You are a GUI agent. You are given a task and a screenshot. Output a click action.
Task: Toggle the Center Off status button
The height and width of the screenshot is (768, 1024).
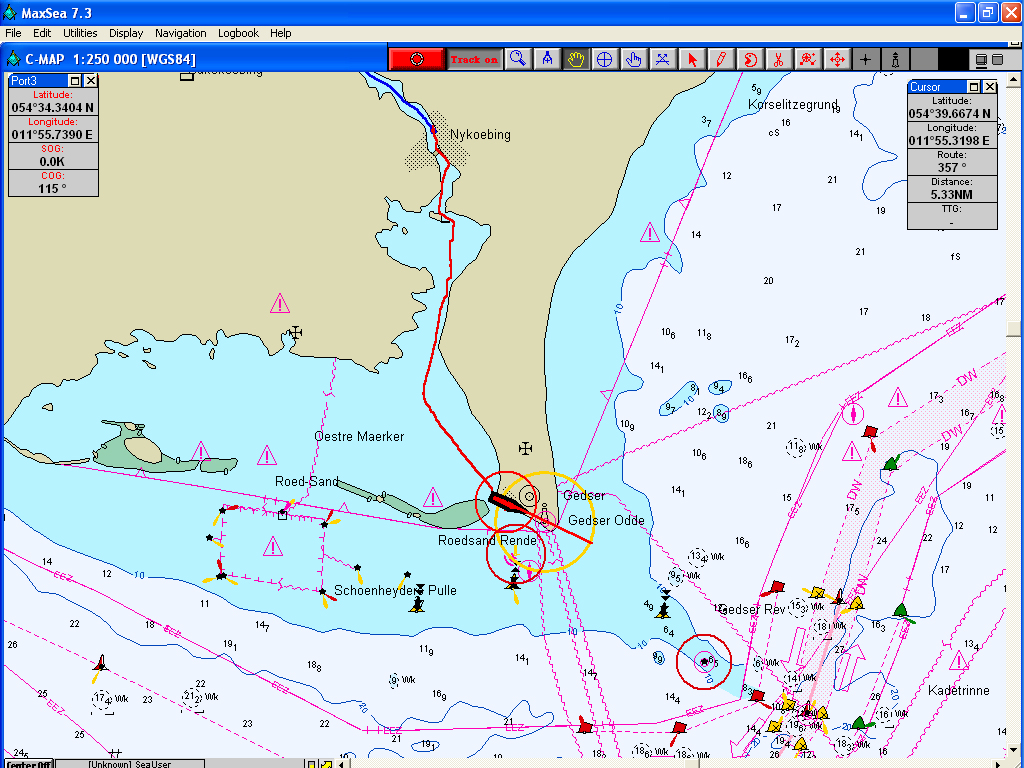pyautogui.click(x=29, y=763)
